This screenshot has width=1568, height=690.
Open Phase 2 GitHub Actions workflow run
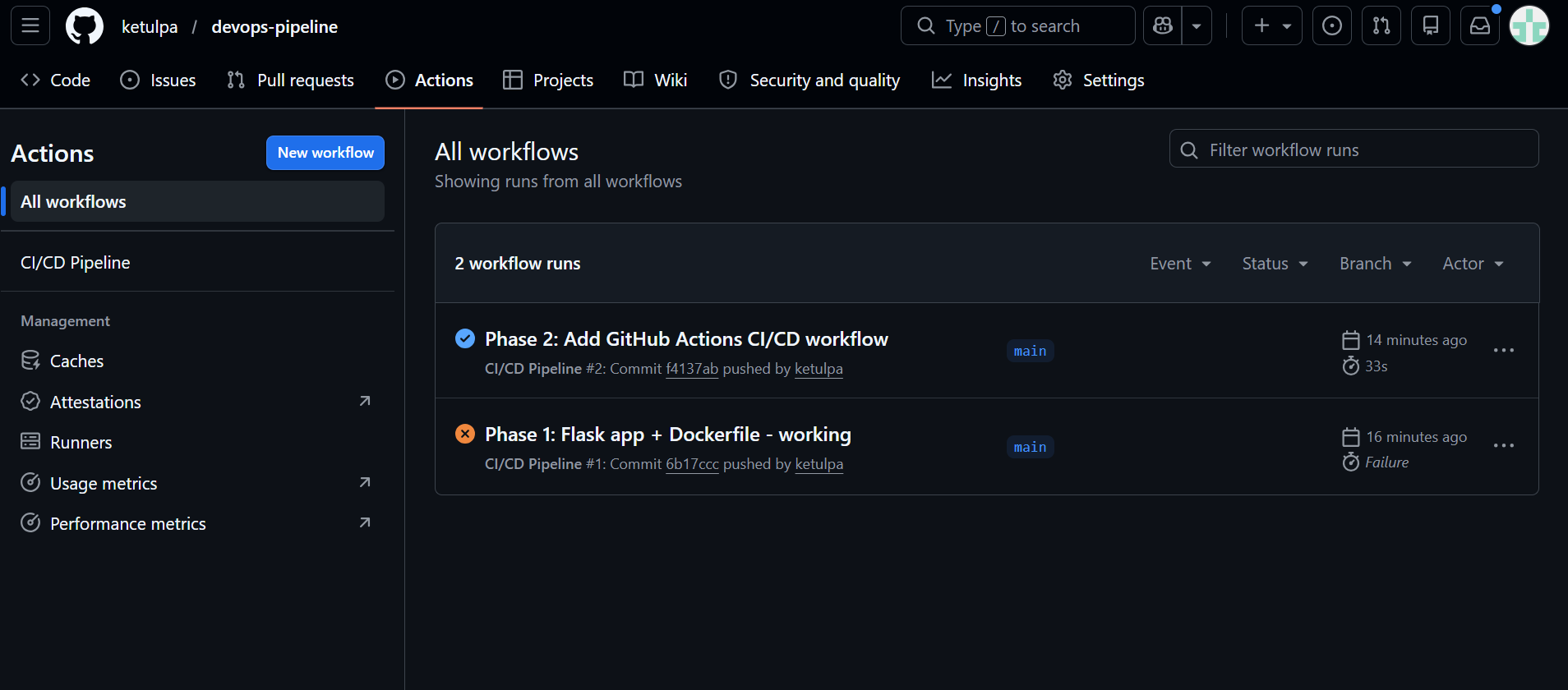686,339
